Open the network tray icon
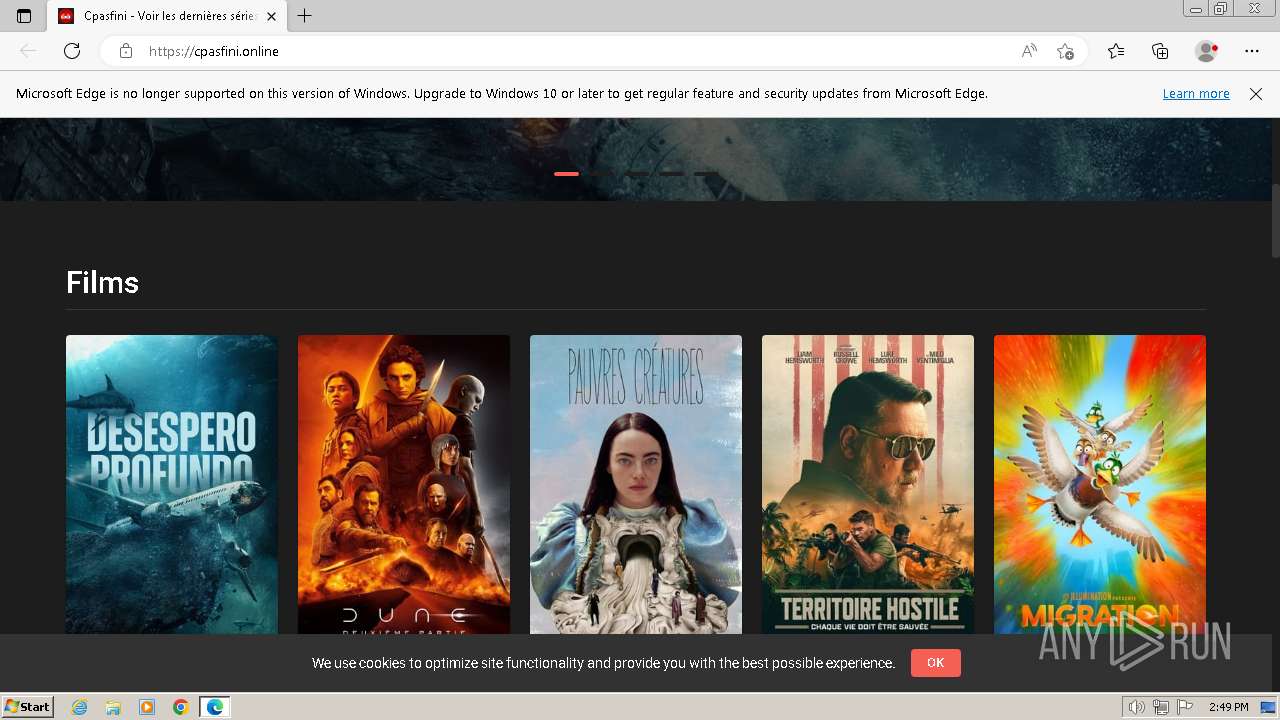Image resolution: width=1280 pixels, height=720 pixels. (1161, 707)
